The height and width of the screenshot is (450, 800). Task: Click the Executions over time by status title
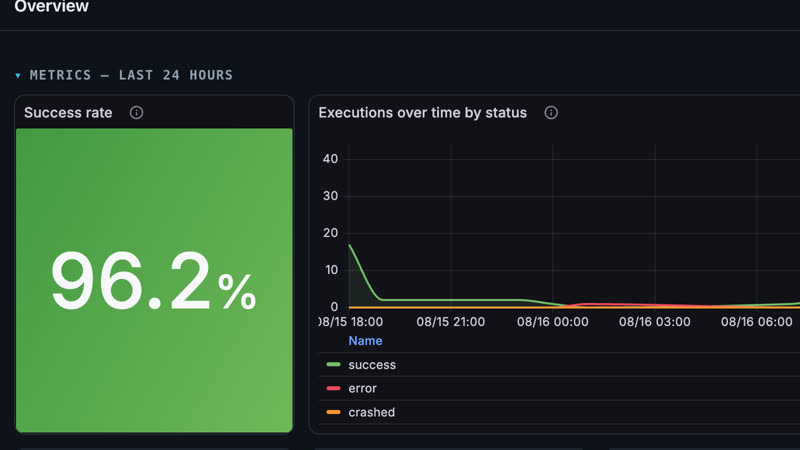point(422,112)
